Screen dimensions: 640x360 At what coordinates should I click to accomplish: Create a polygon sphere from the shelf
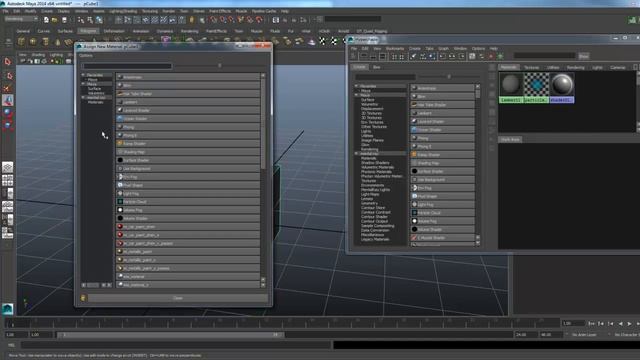(21, 41)
